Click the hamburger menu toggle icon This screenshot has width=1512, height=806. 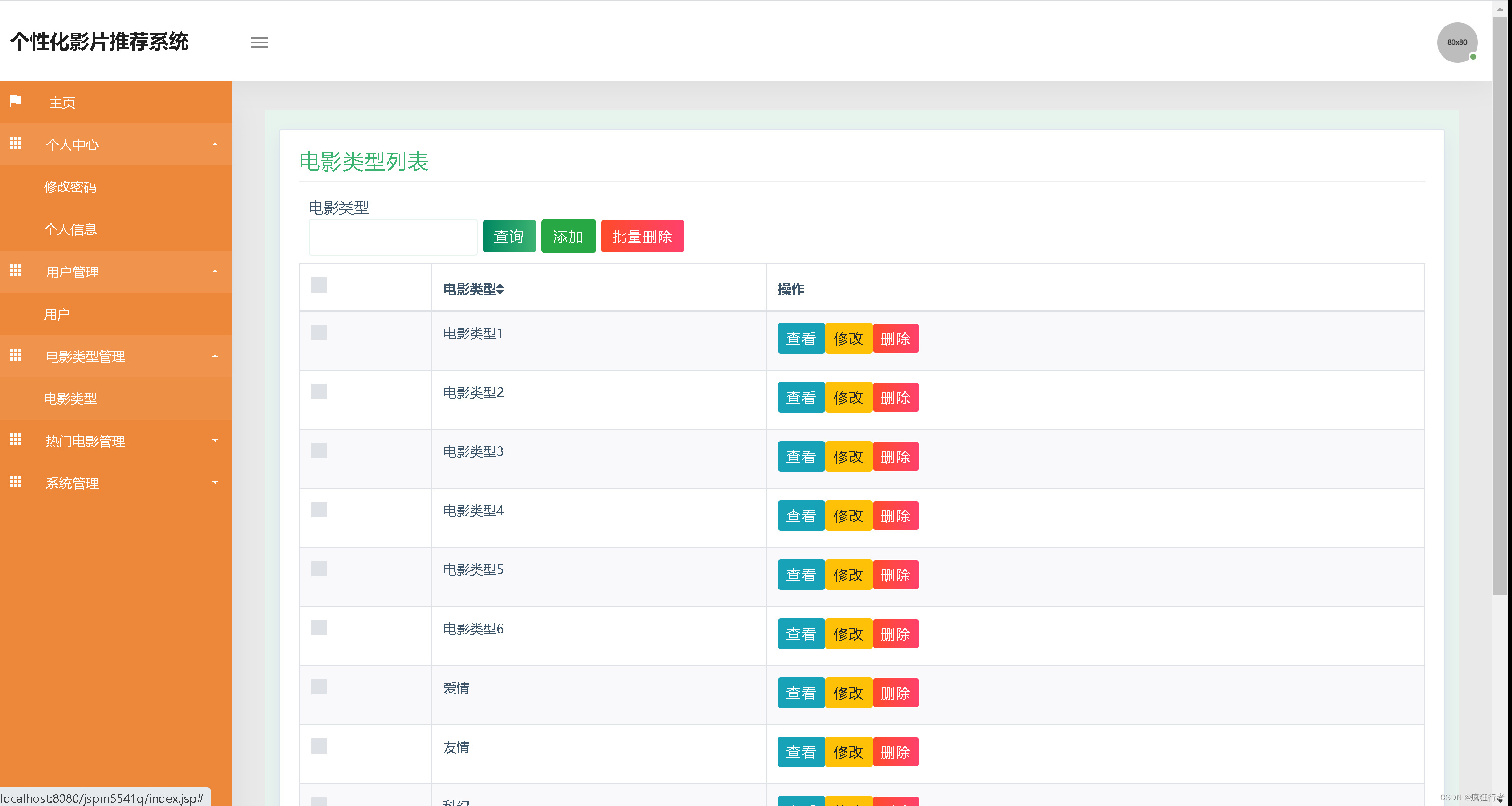click(259, 42)
